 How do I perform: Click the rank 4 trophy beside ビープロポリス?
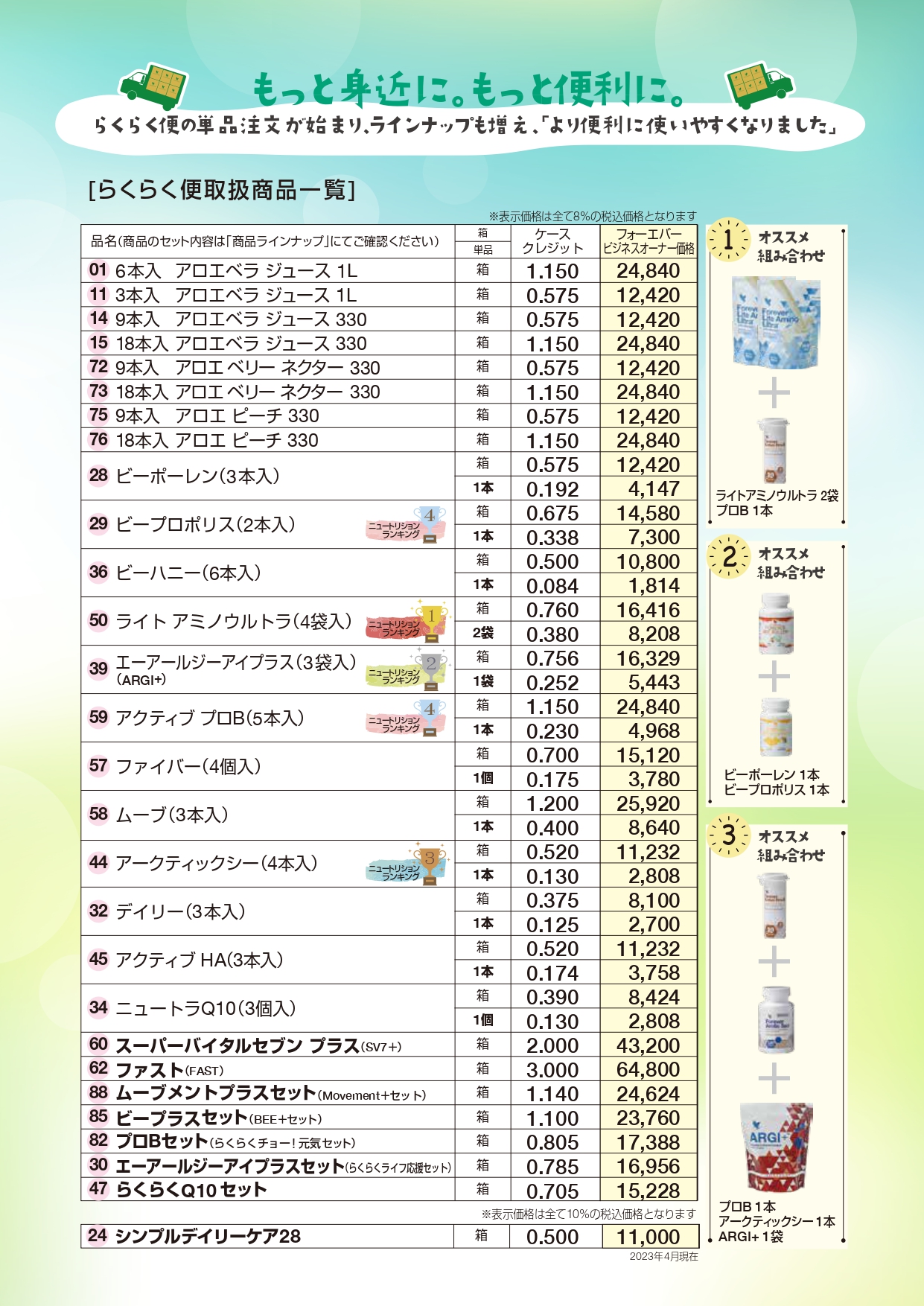pyautogui.click(x=430, y=525)
